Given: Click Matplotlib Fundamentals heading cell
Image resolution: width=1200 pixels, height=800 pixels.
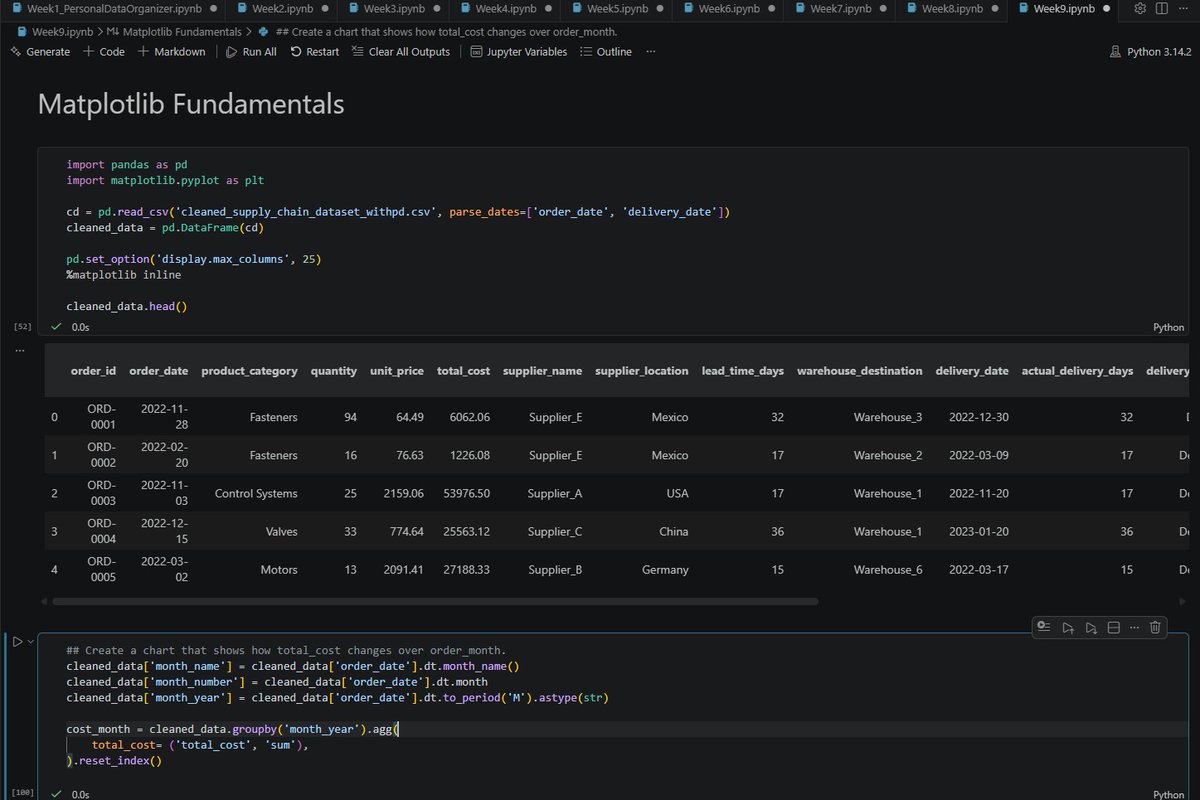Looking at the screenshot, I should 191,104.
